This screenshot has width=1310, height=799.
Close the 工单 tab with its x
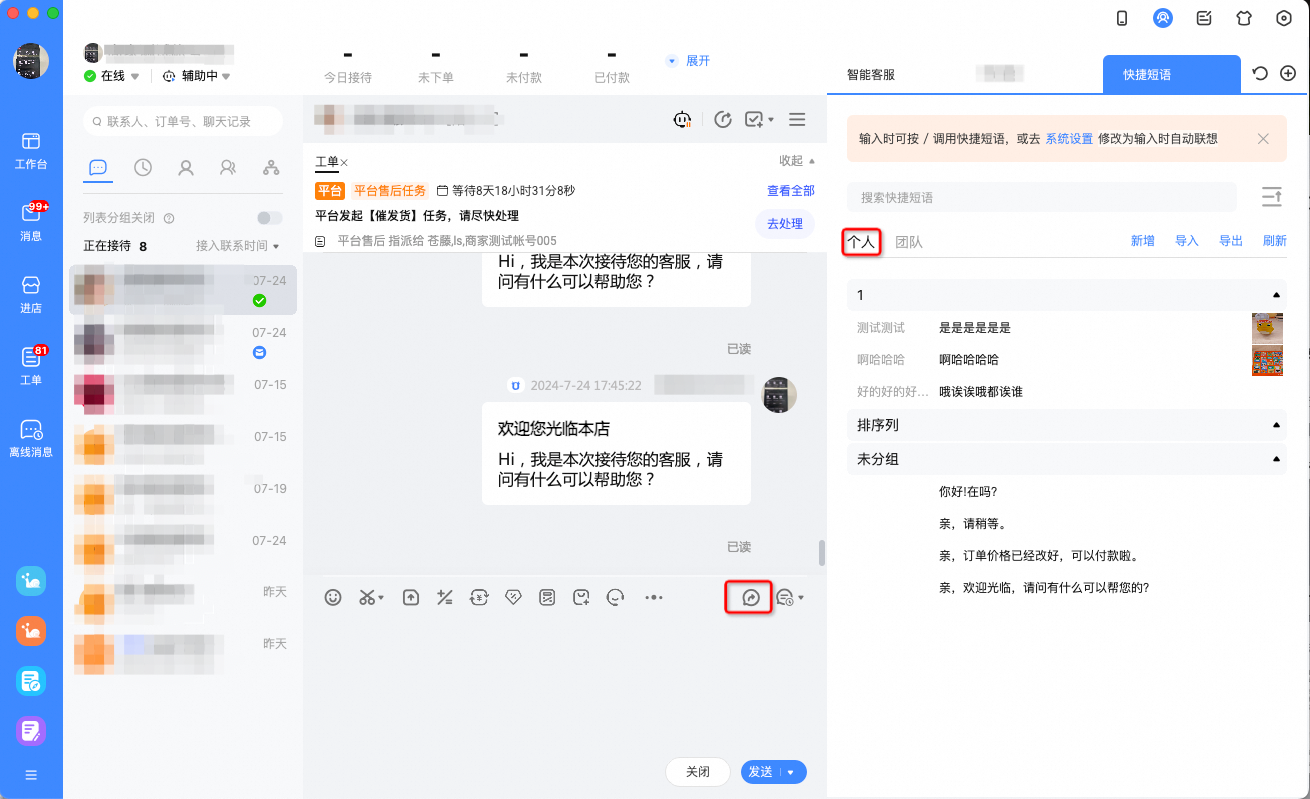[344, 162]
